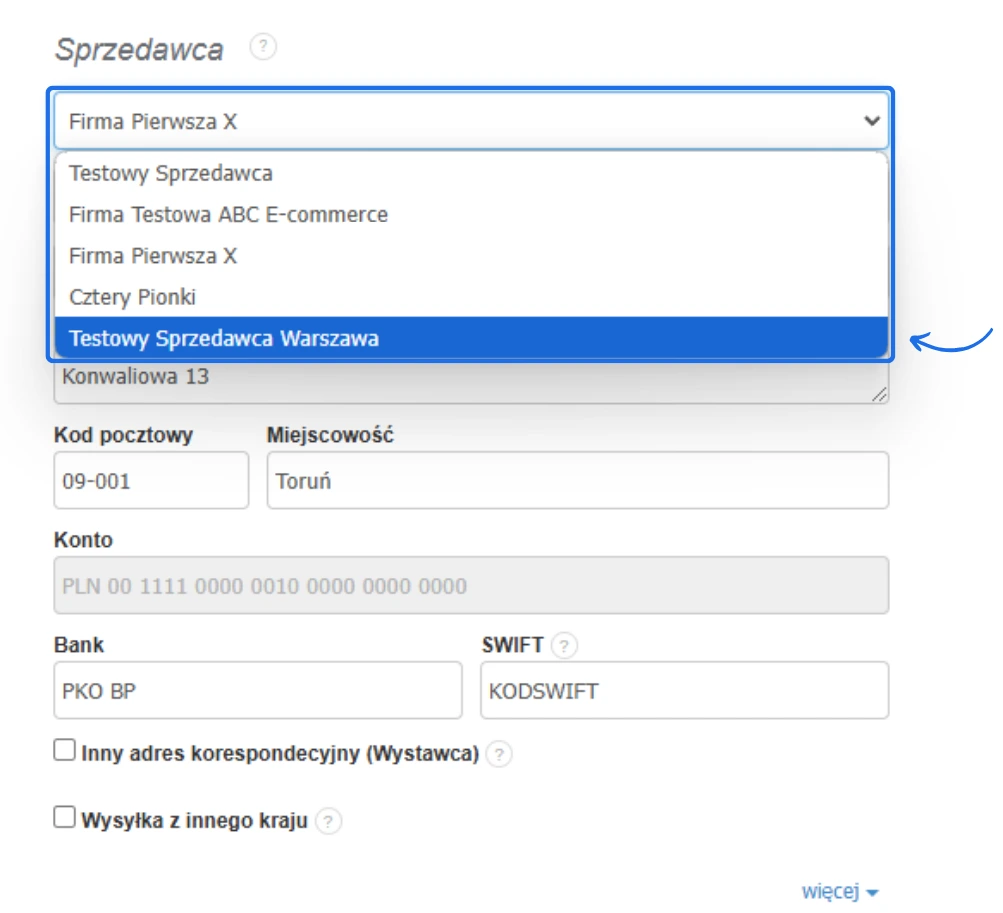The height and width of the screenshot is (913, 1003).
Task: Pick Firma Pierwsza X in dropdown list
Action: [x=153, y=256]
